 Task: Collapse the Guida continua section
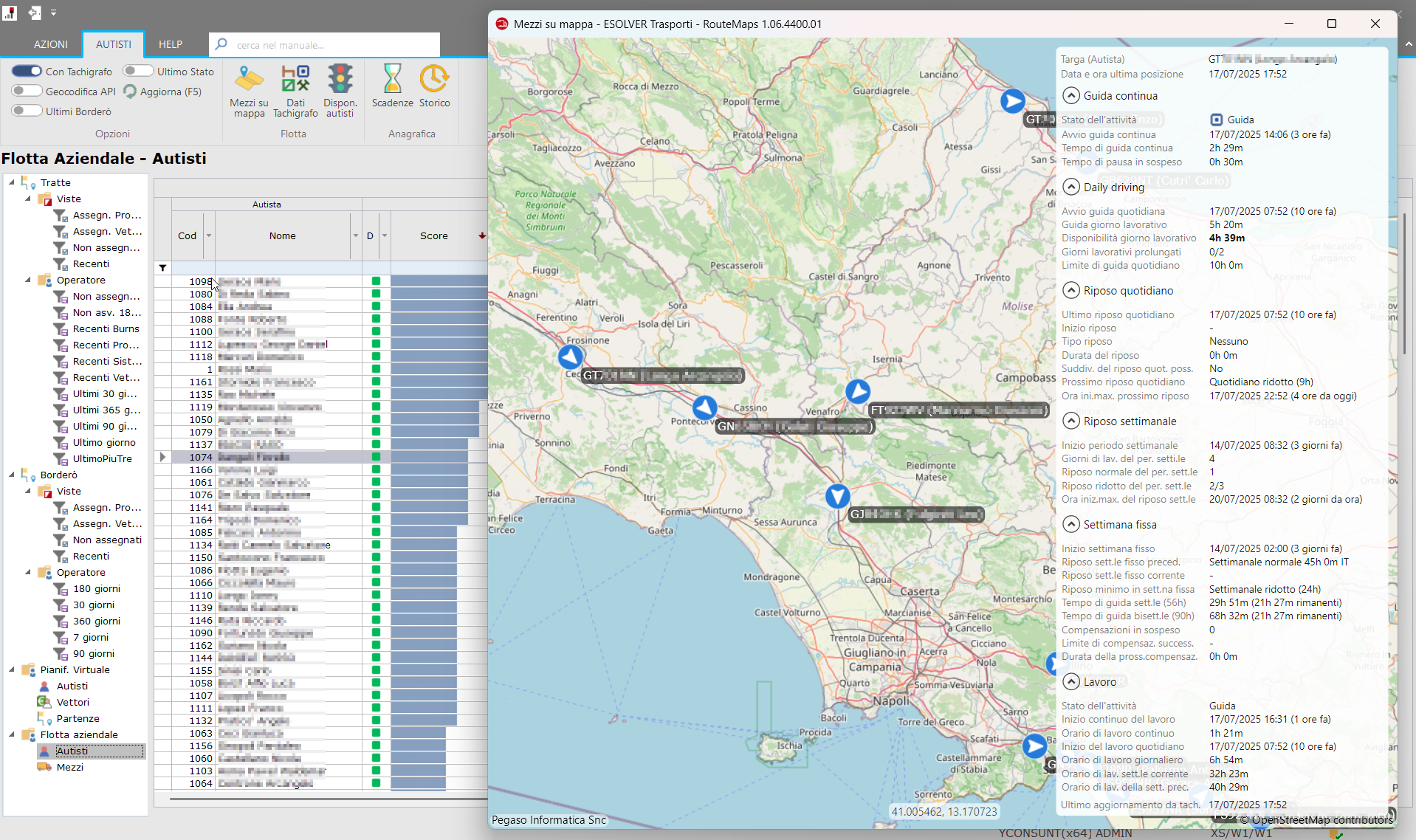tap(1070, 95)
